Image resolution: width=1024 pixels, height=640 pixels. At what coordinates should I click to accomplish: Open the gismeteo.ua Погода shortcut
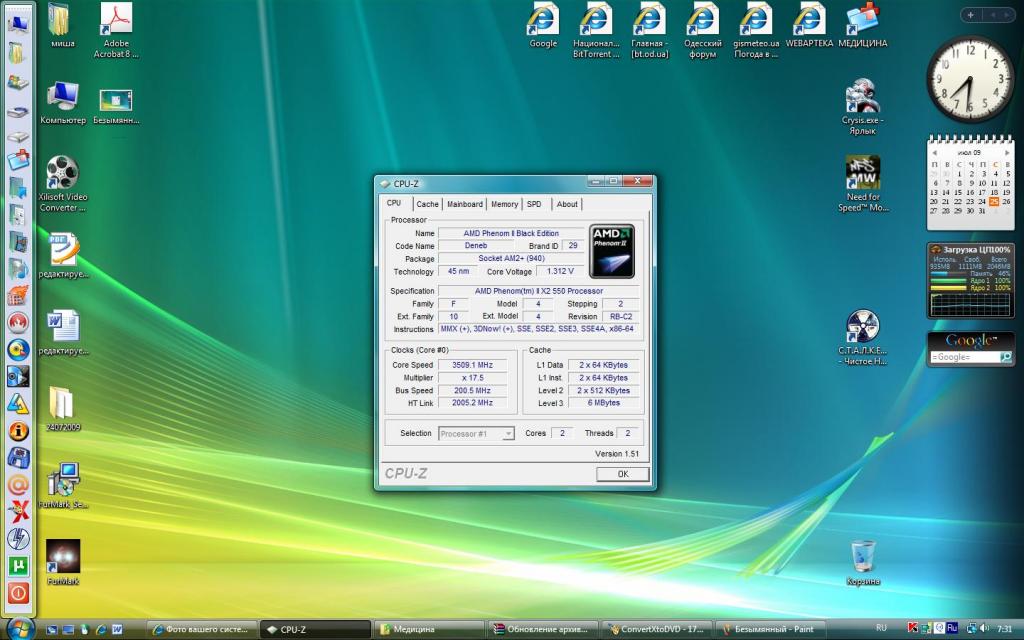pos(756,30)
